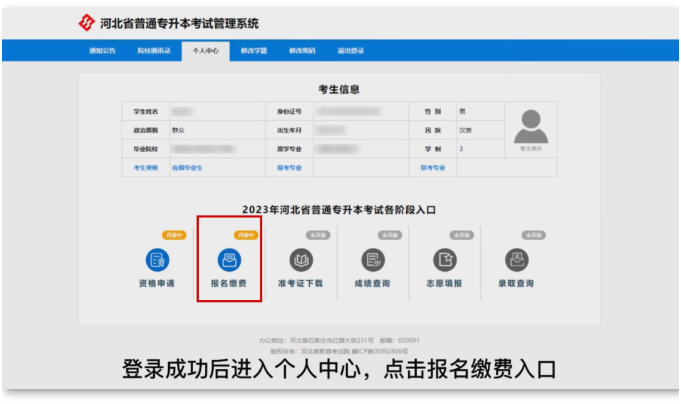Image resolution: width=681 pixels, height=404 pixels.
Task: Open the 录取查询 icon
Action: tap(517, 260)
